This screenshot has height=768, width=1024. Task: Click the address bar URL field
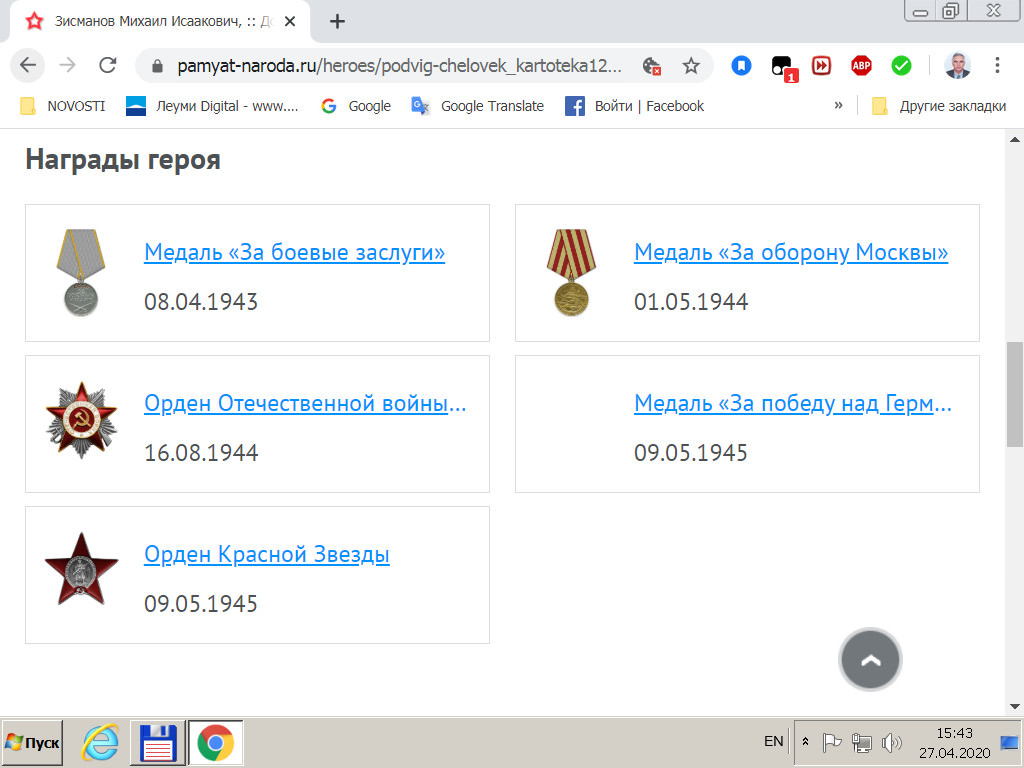[400, 66]
